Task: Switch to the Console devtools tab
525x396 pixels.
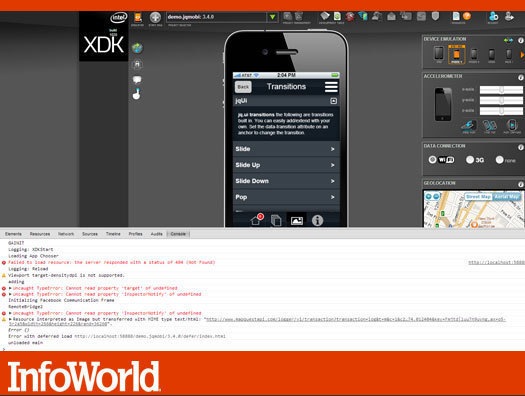Action: click(x=178, y=234)
